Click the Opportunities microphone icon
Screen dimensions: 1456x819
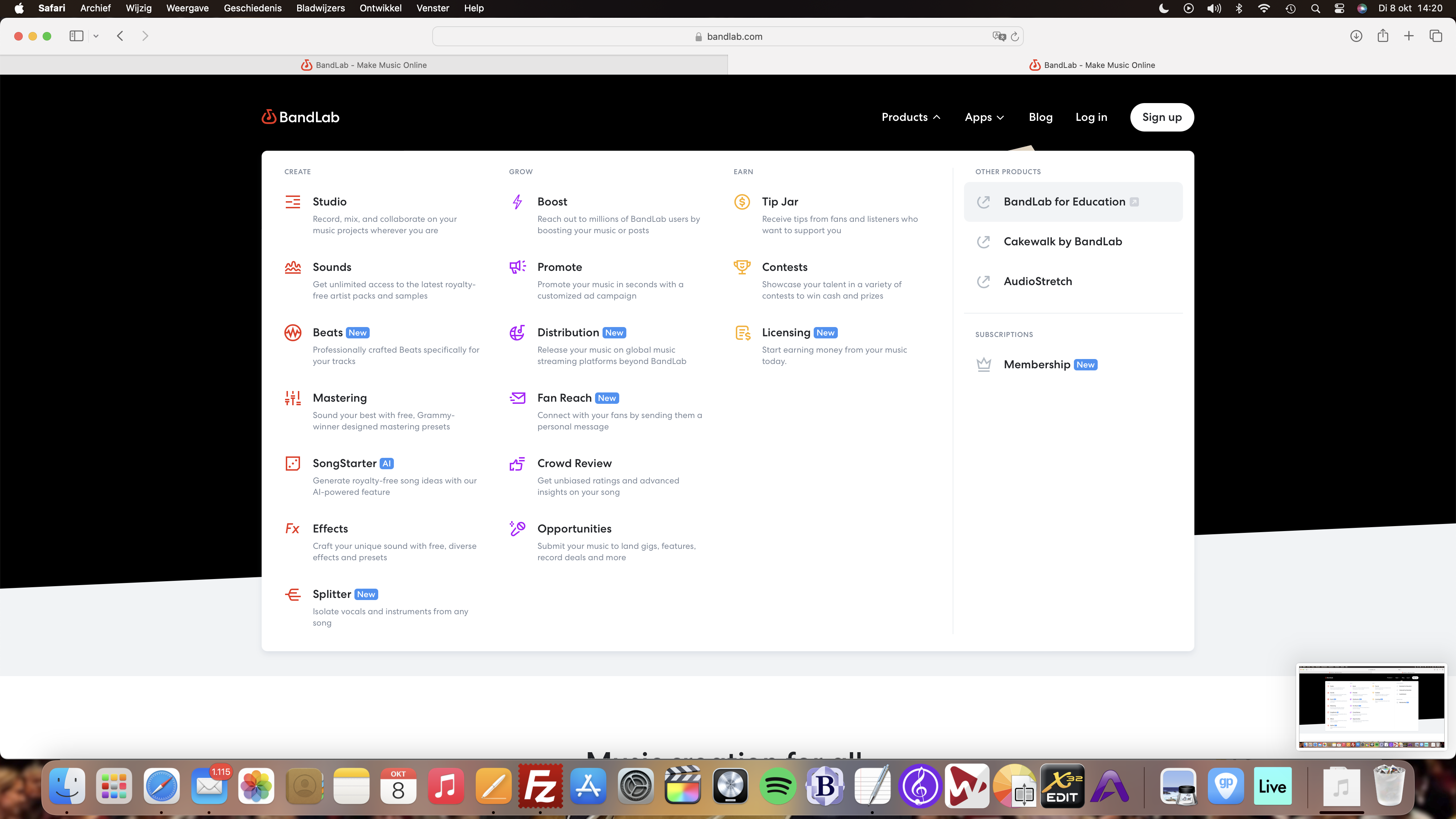point(517,529)
